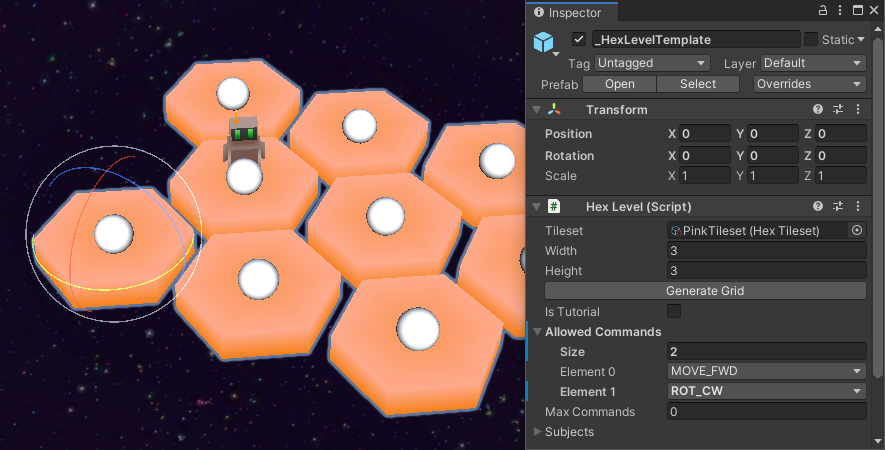Click the Rotation label in Transform
Screen dimensions: 885x450
569,155
